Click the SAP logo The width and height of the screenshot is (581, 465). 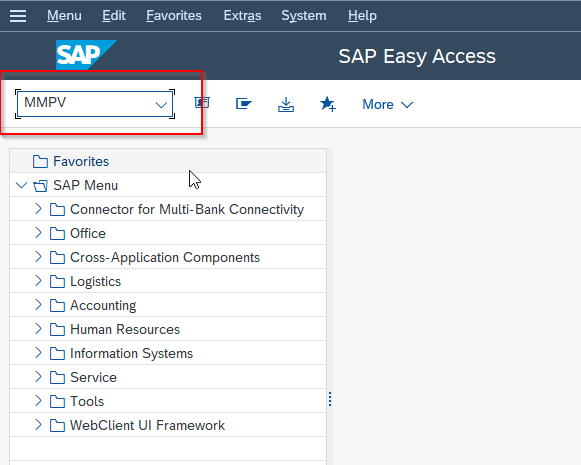pos(86,55)
